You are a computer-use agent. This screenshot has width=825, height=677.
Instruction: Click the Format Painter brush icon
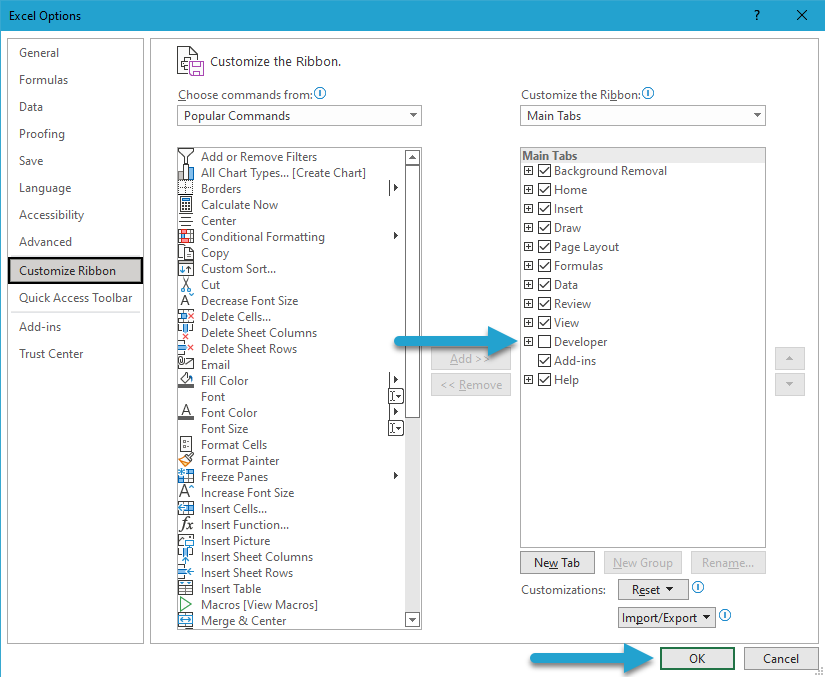(x=186, y=461)
